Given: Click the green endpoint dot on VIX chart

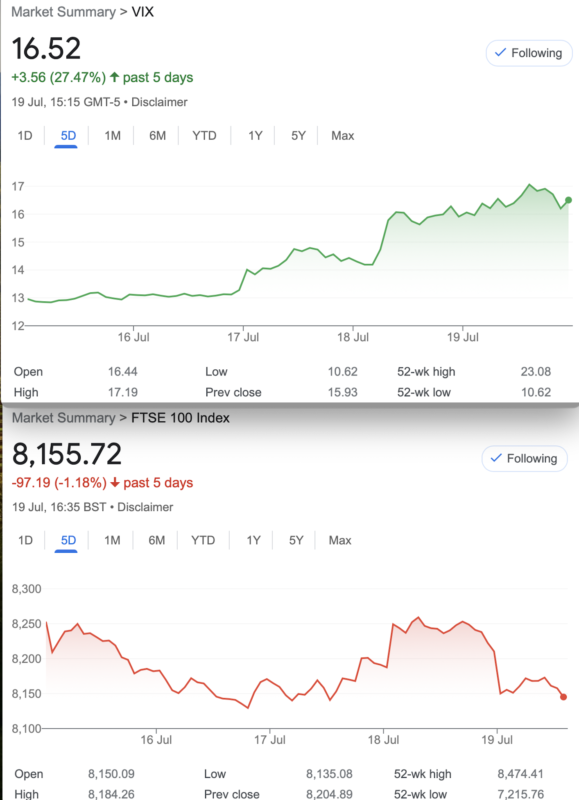Looking at the screenshot, I should pos(569,201).
